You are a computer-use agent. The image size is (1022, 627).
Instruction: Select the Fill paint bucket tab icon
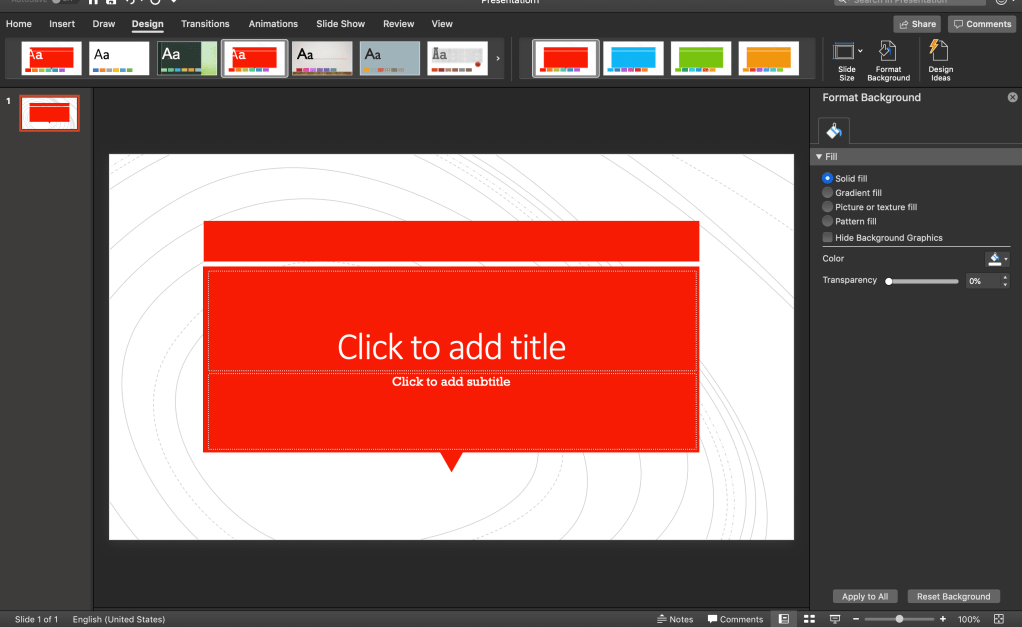click(x=834, y=131)
